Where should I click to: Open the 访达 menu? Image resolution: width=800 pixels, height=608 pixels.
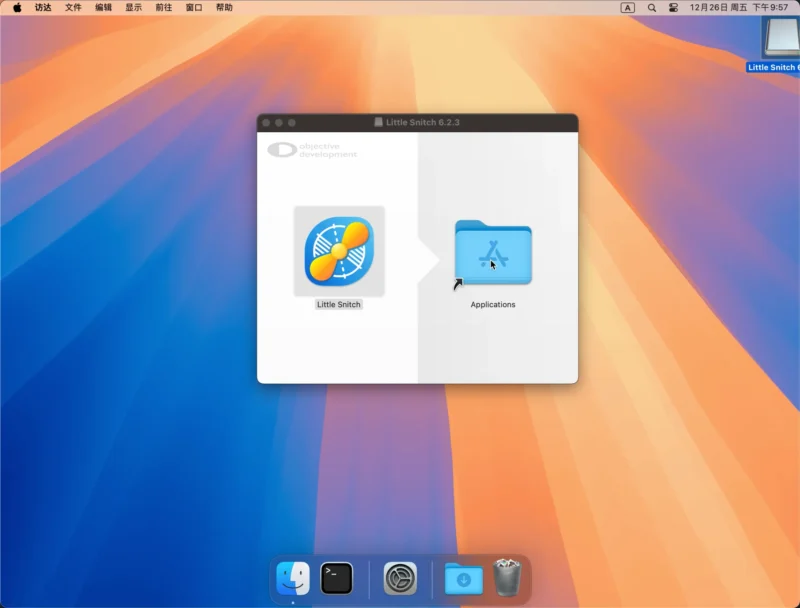pos(43,7)
